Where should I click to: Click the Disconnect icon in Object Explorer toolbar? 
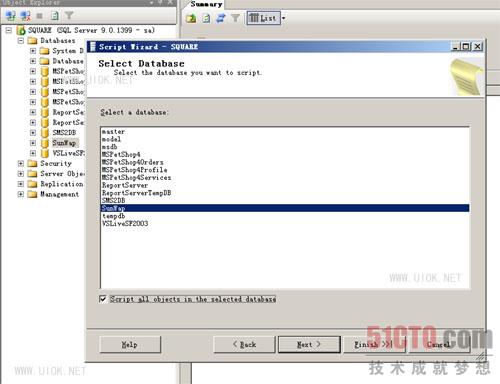[25, 15]
